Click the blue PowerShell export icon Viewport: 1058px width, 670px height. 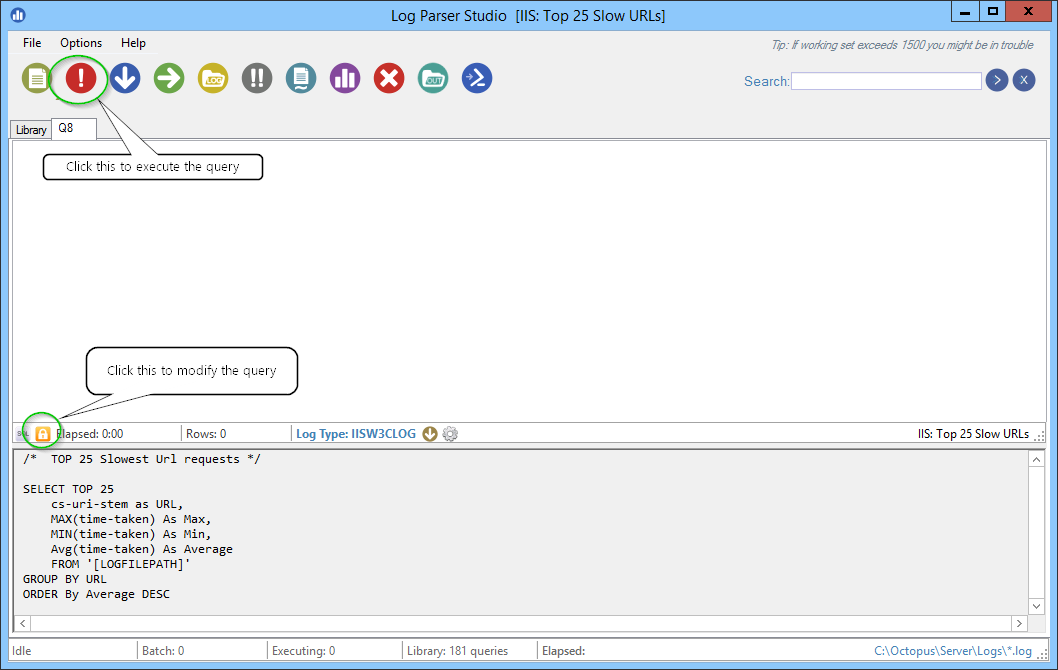click(477, 79)
